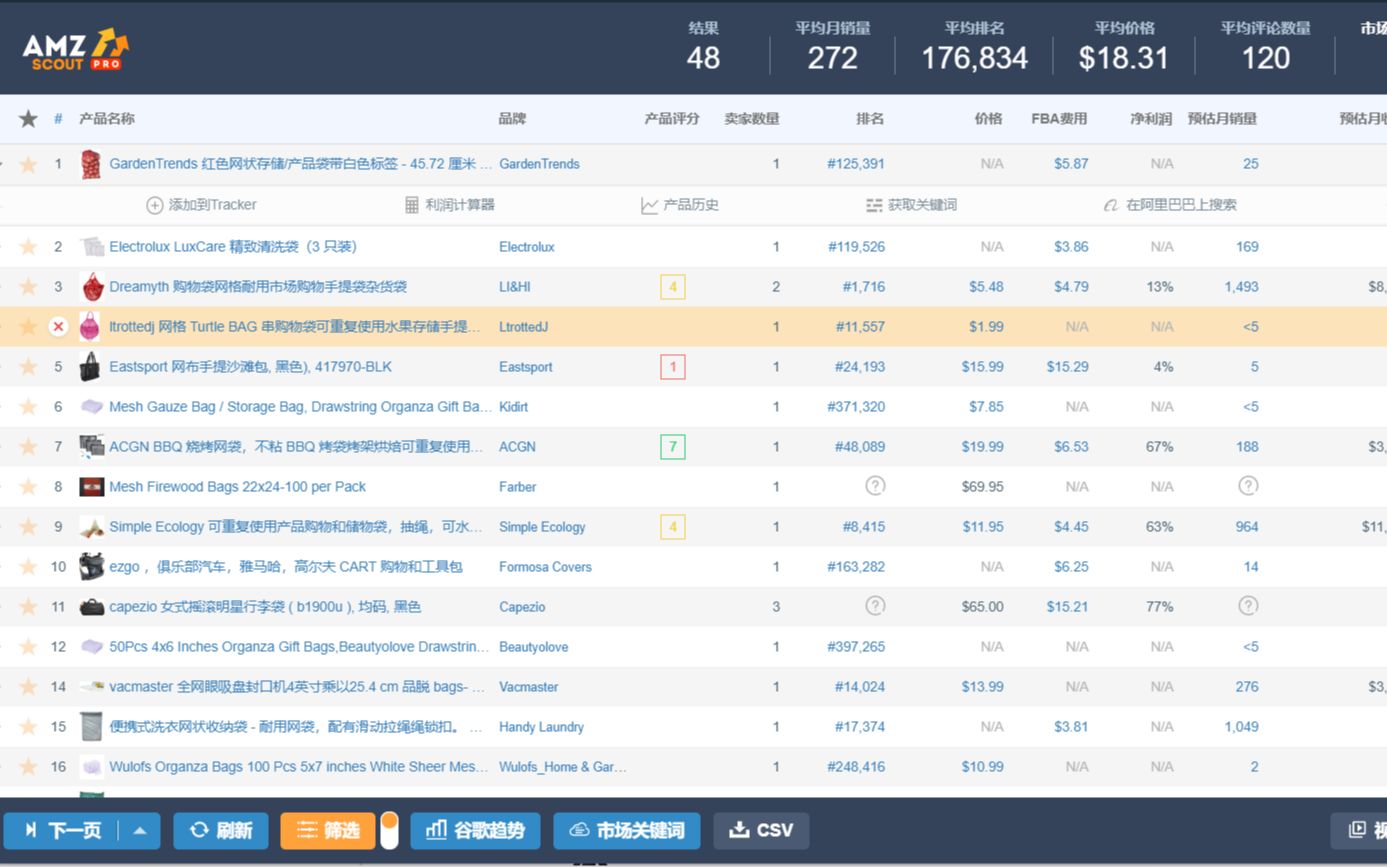Screen dimensions: 1387x867
Task: Click rank question-mark icon for capezio row
Action: pos(875,606)
